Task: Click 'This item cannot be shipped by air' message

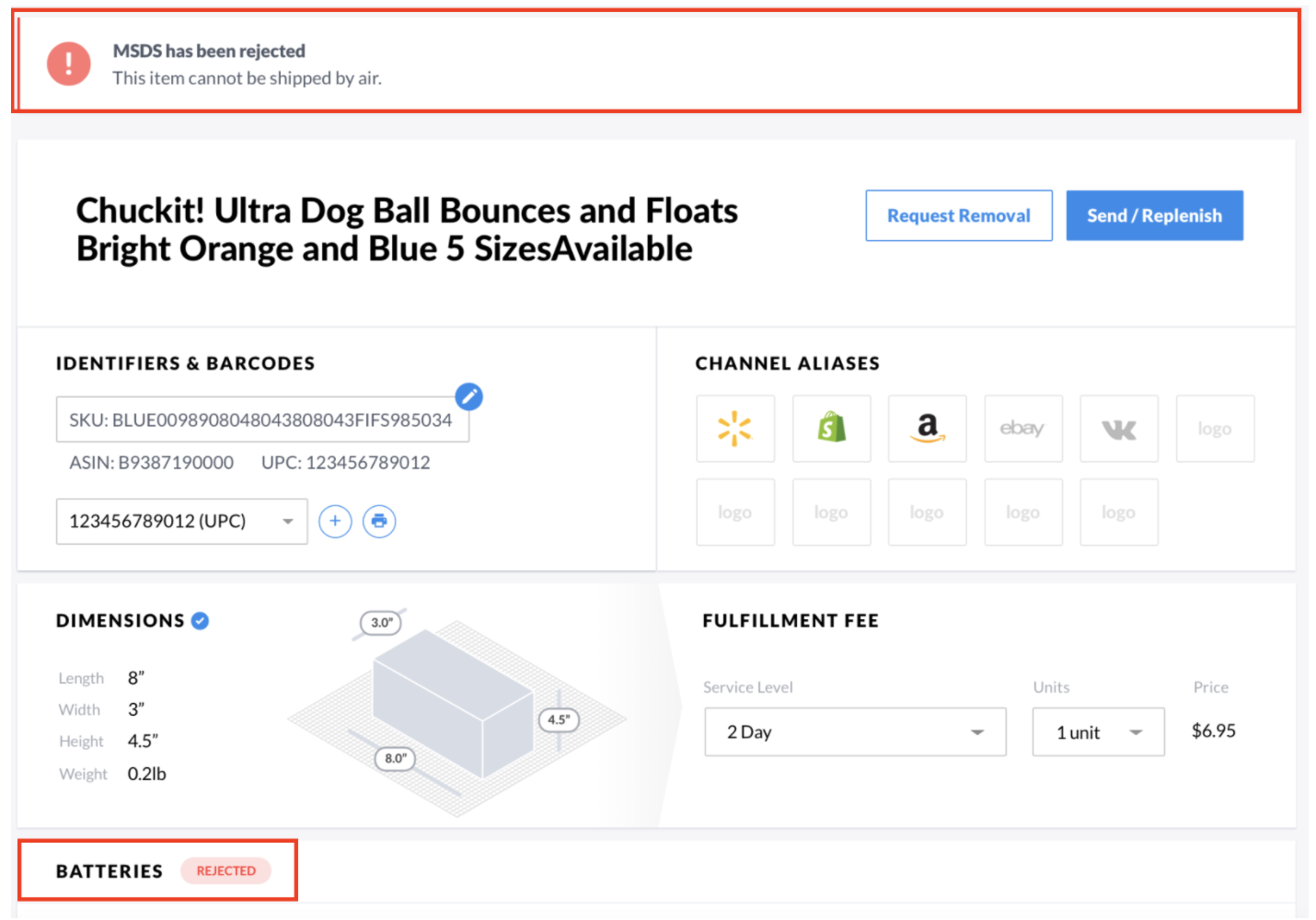Action: (x=248, y=79)
